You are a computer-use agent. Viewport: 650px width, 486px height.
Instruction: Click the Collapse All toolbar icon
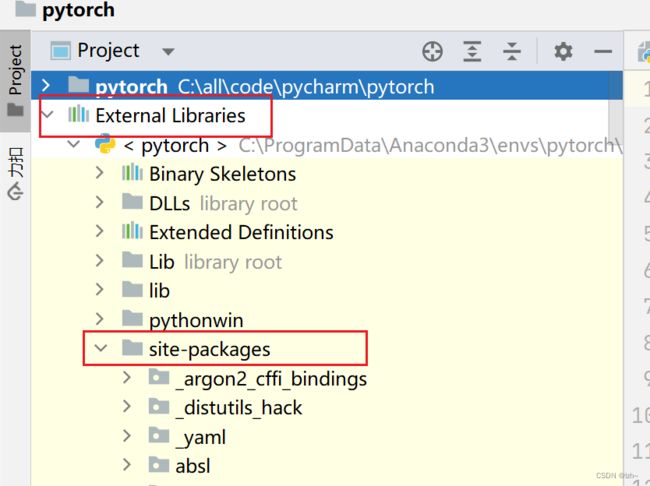512,52
